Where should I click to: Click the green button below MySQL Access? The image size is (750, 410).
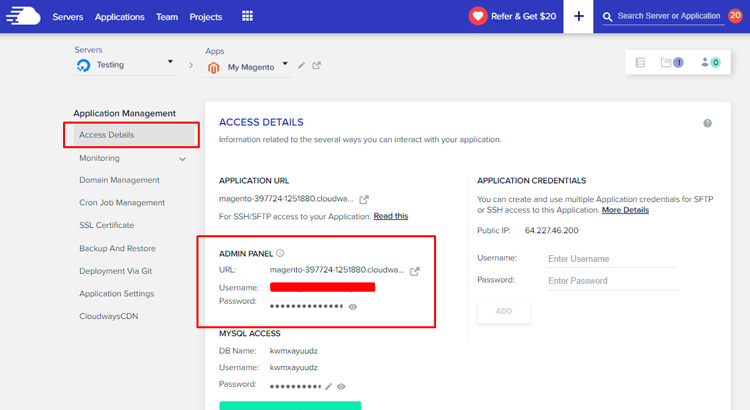(290, 406)
